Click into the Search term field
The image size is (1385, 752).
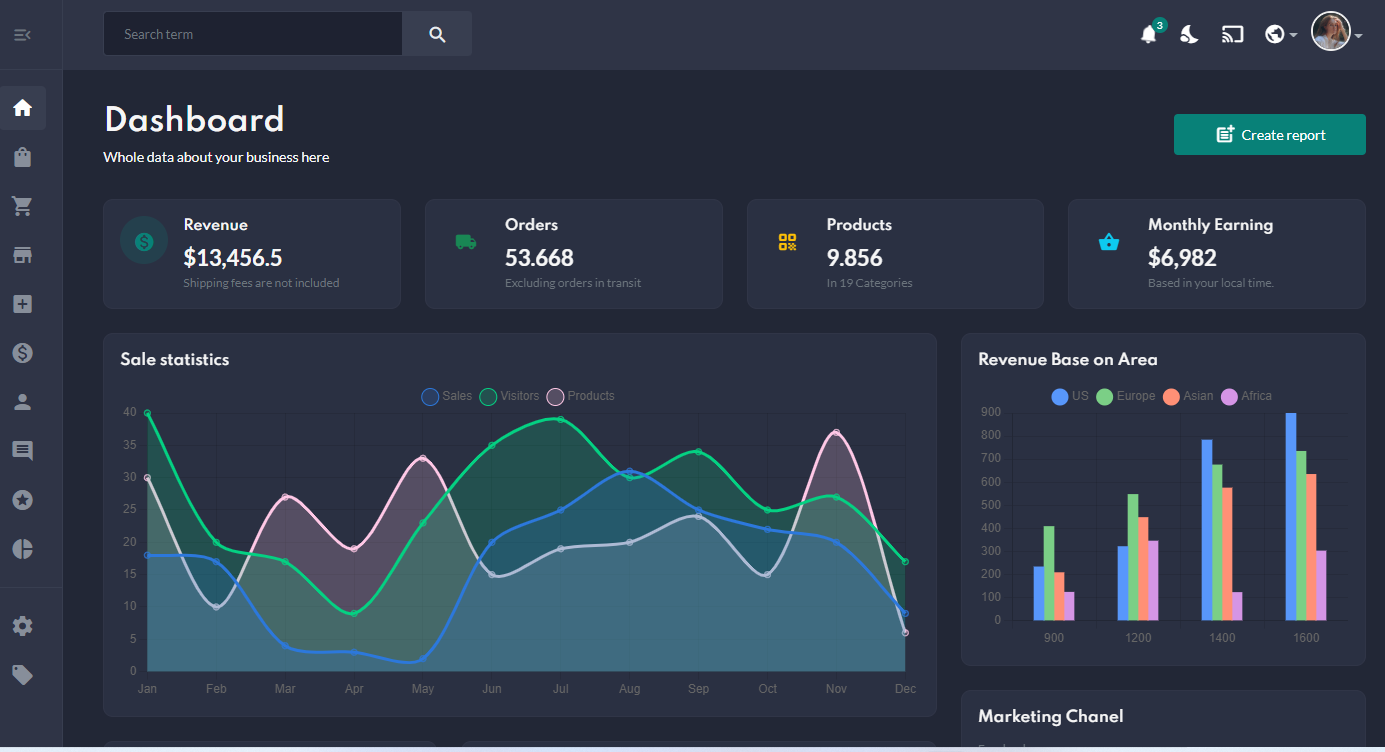[253, 34]
